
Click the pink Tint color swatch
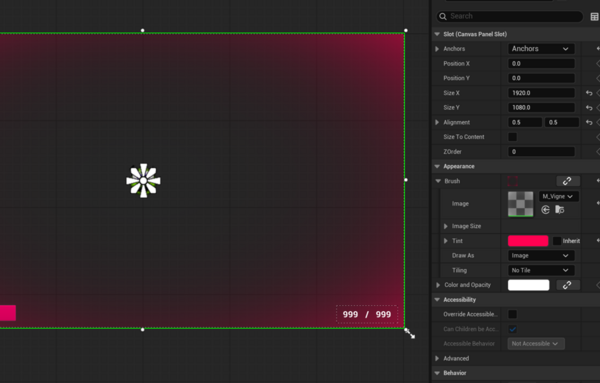(528, 241)
